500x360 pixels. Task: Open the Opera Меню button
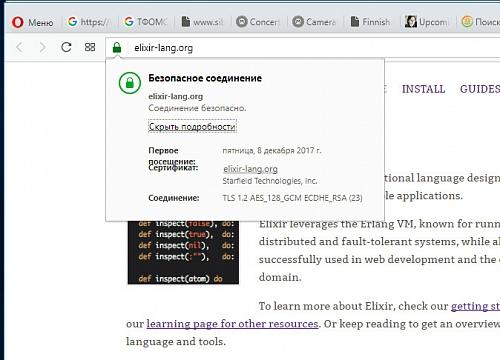(x=33, y=22)
